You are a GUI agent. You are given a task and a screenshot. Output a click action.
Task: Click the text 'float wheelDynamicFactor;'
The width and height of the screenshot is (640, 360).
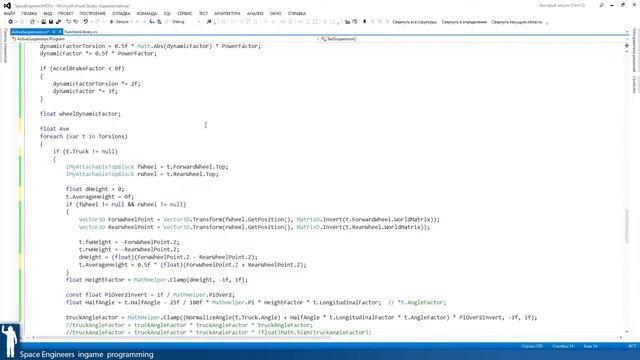tap(80, 113)
